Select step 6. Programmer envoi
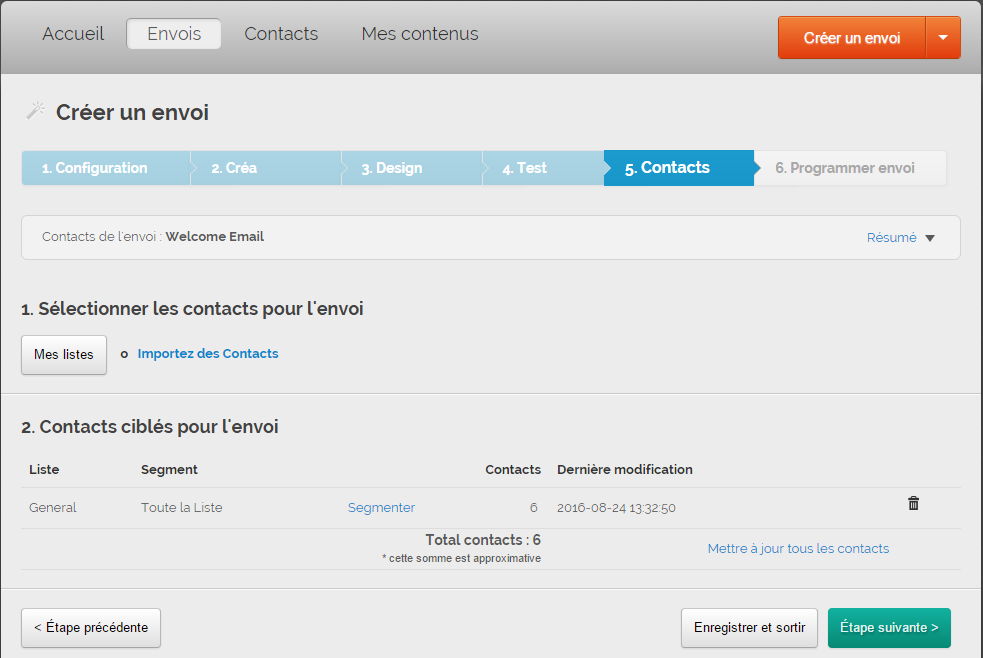 point(845,168)
